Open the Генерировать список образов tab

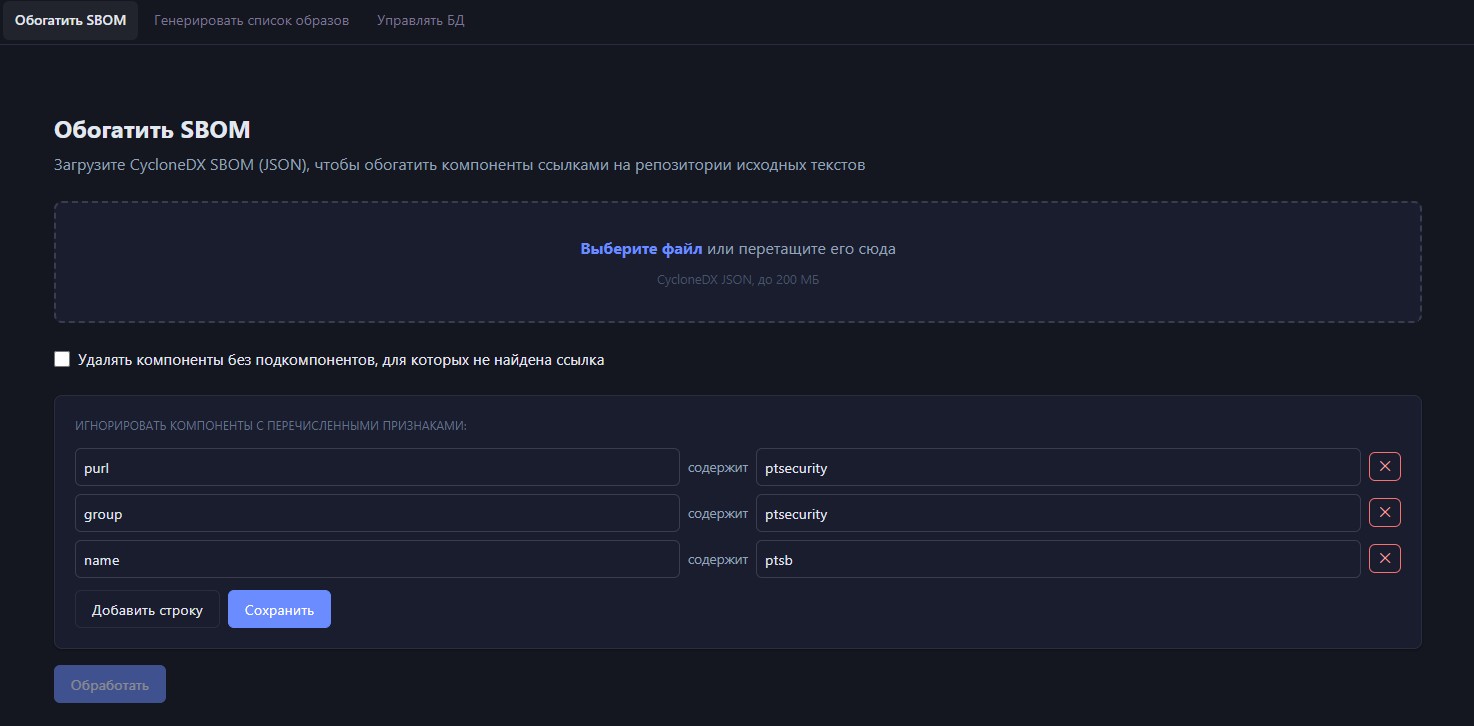[x=252, y=20]
